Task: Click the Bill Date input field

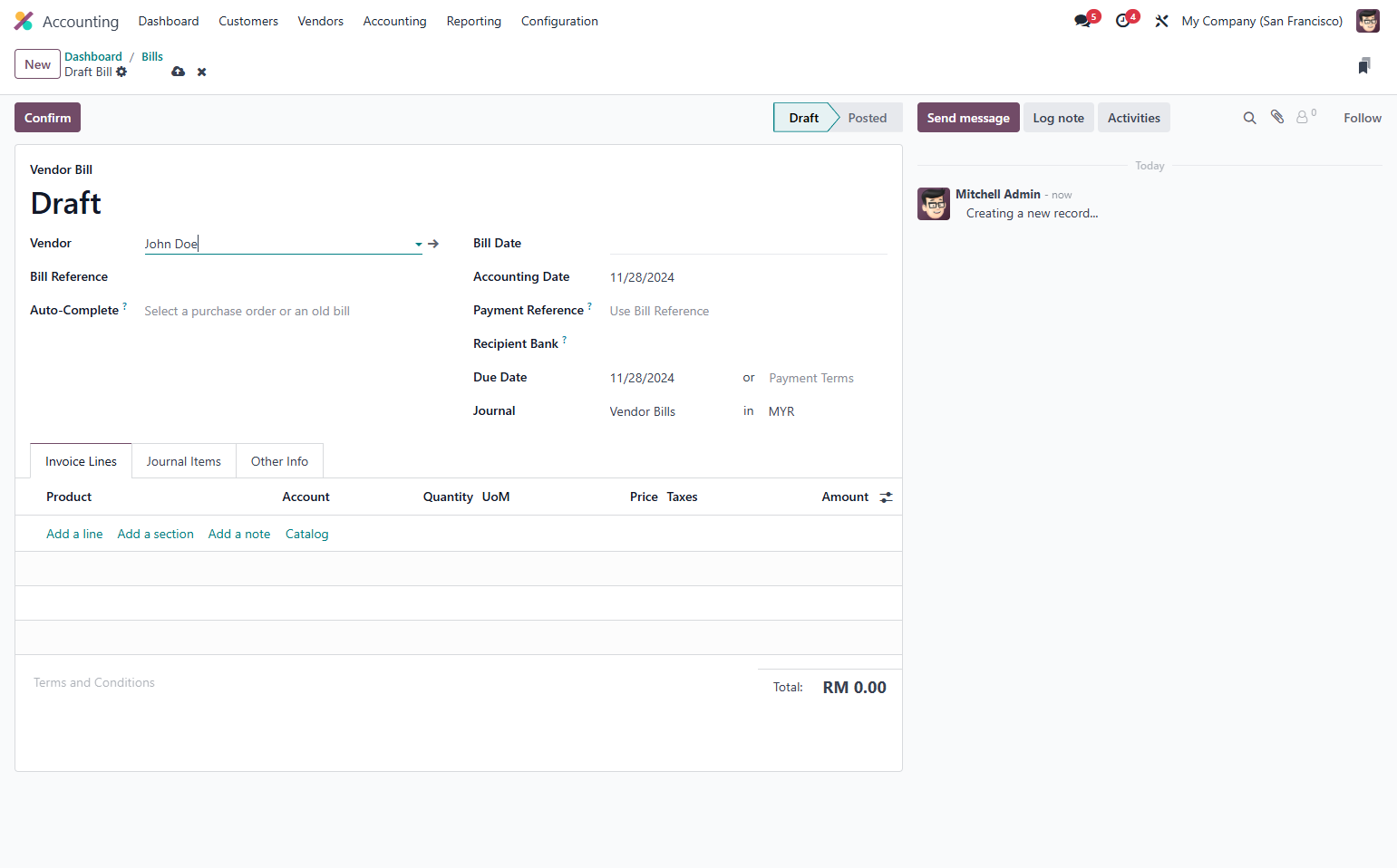Action: coord(748,244)
